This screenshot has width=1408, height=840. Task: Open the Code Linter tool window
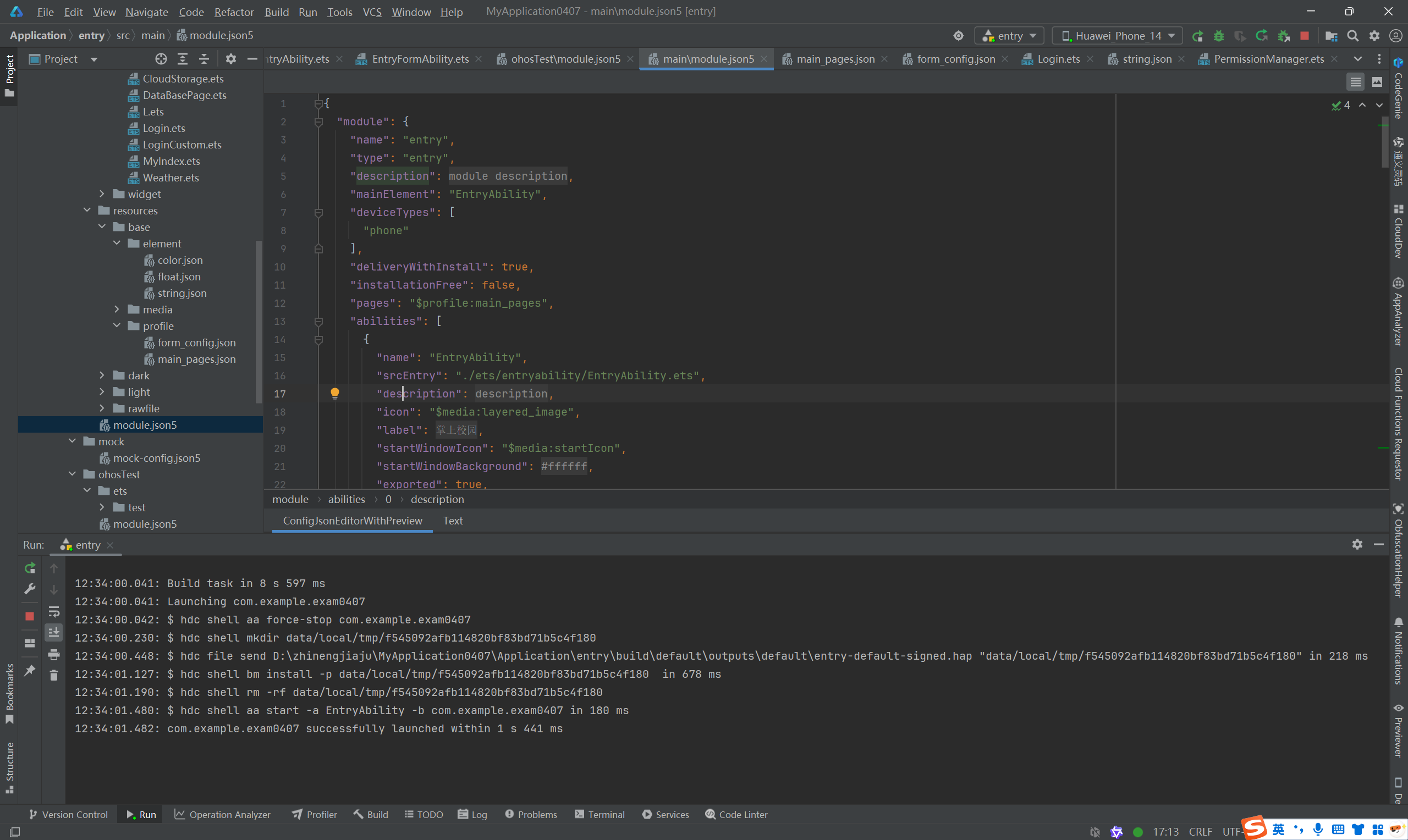point(736,815)
